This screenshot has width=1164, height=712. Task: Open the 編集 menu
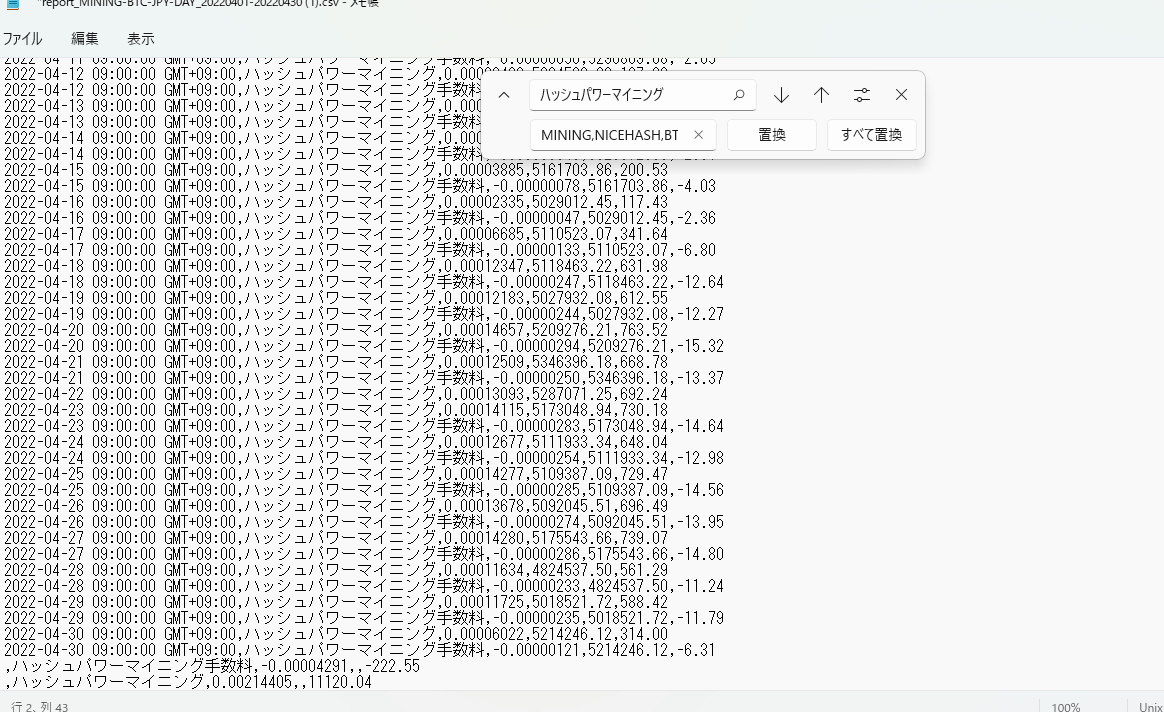84,39
